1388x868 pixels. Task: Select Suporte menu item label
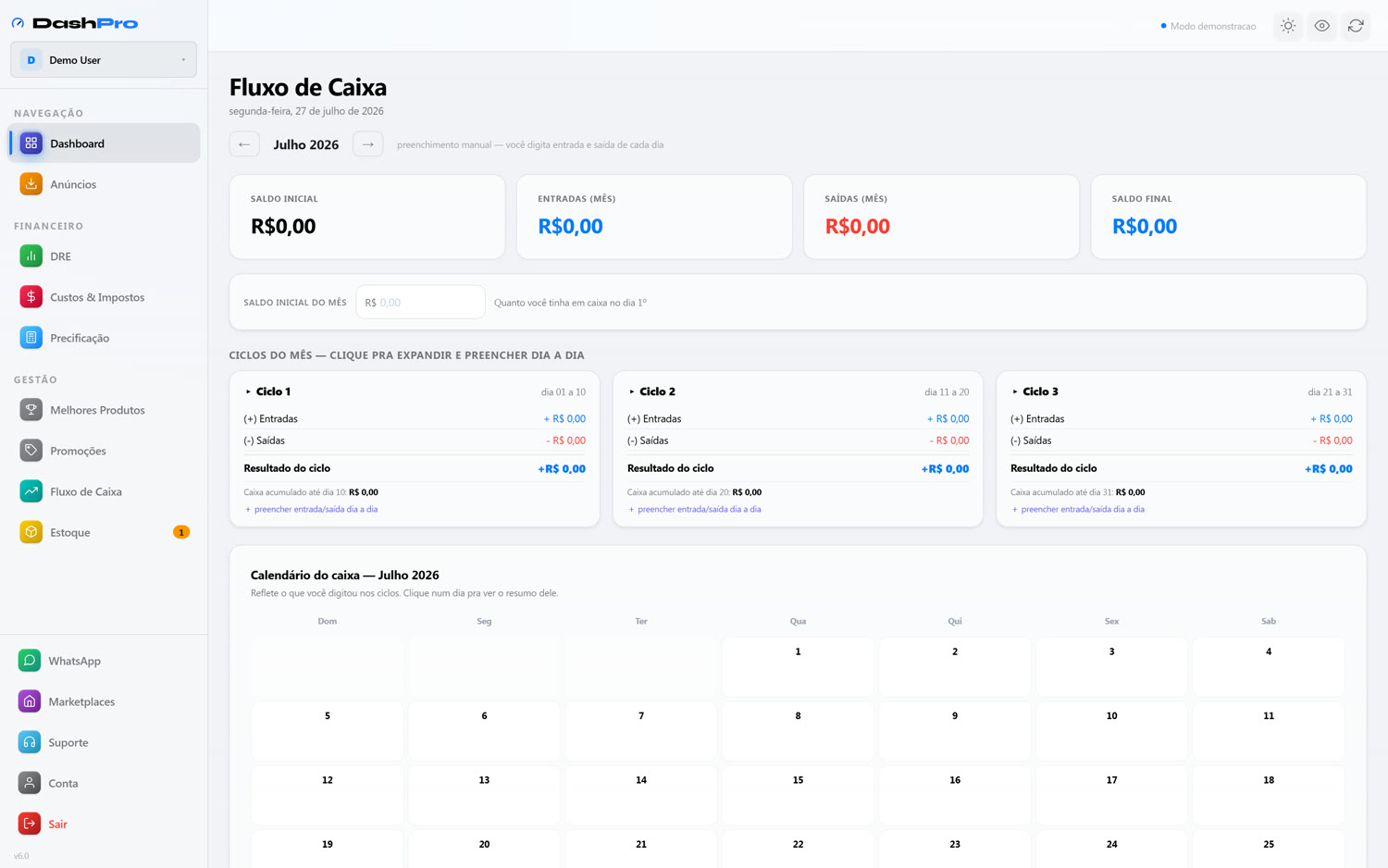(68, 742)
